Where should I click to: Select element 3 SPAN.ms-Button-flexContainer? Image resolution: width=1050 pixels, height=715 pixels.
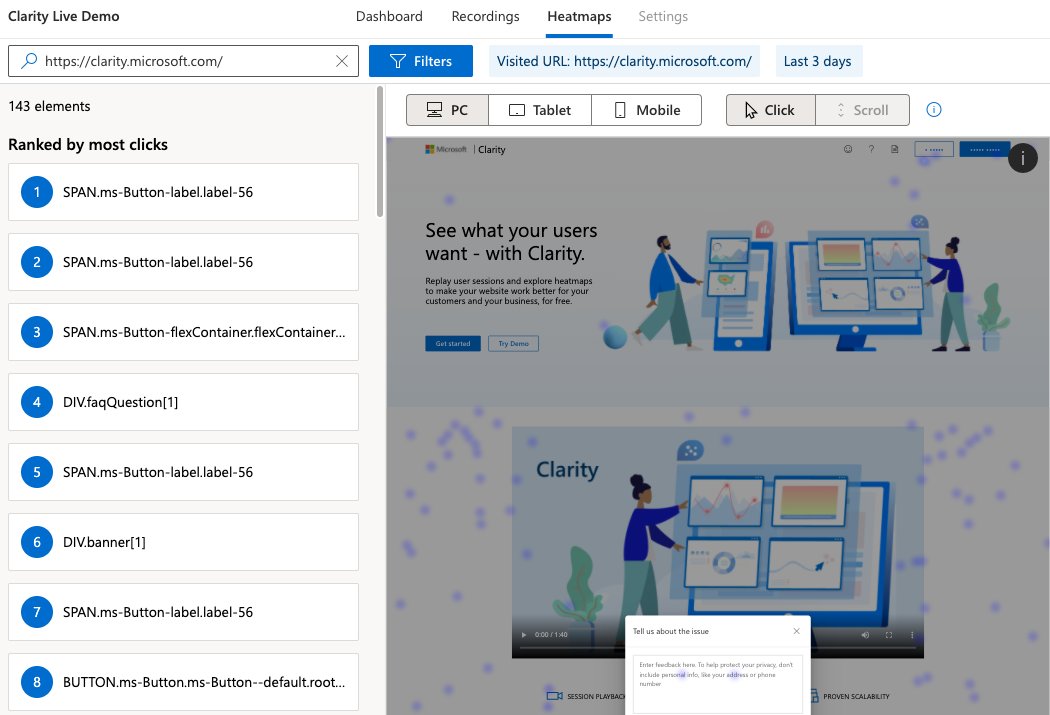coord(183,332)
